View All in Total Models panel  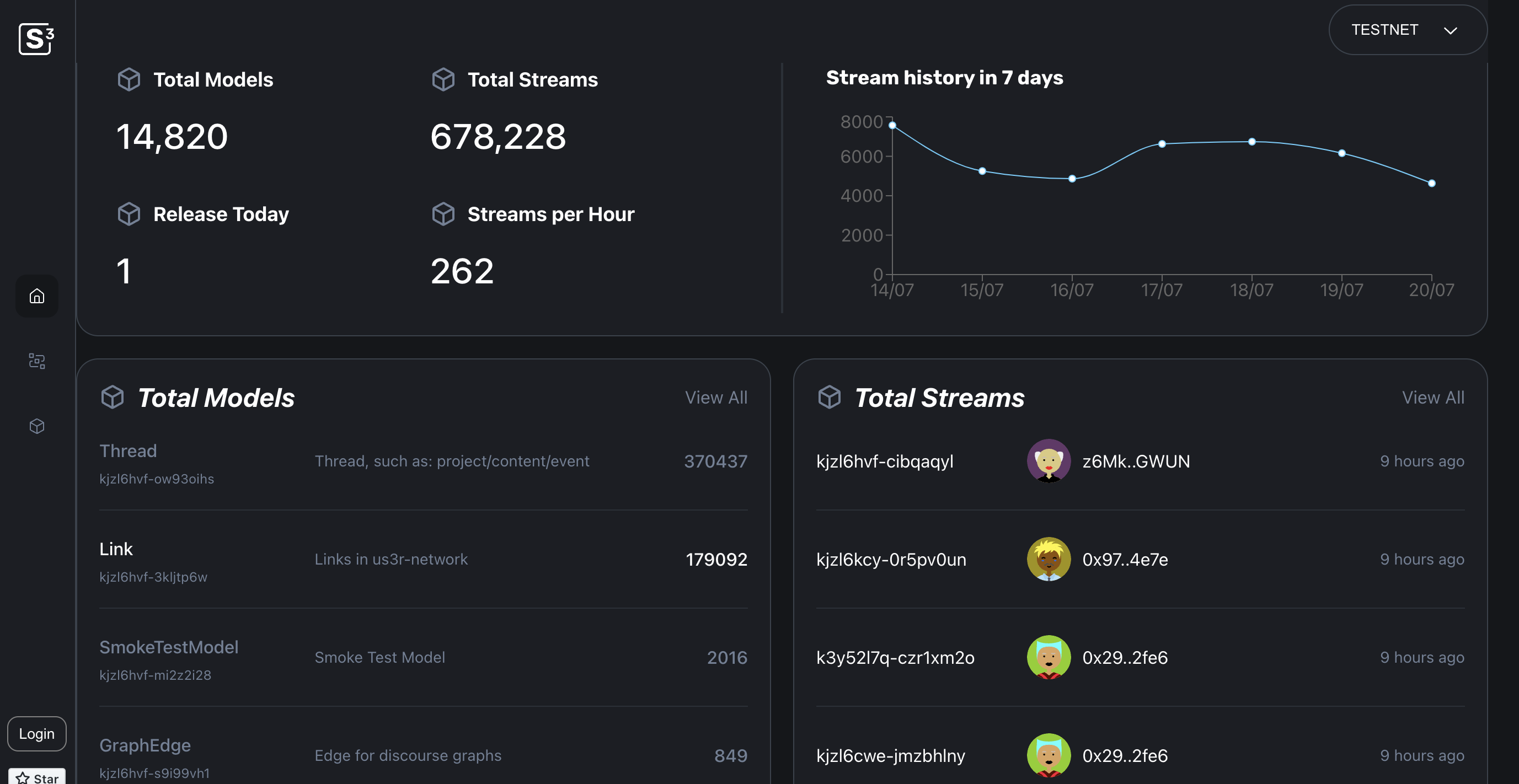(716, 398)
